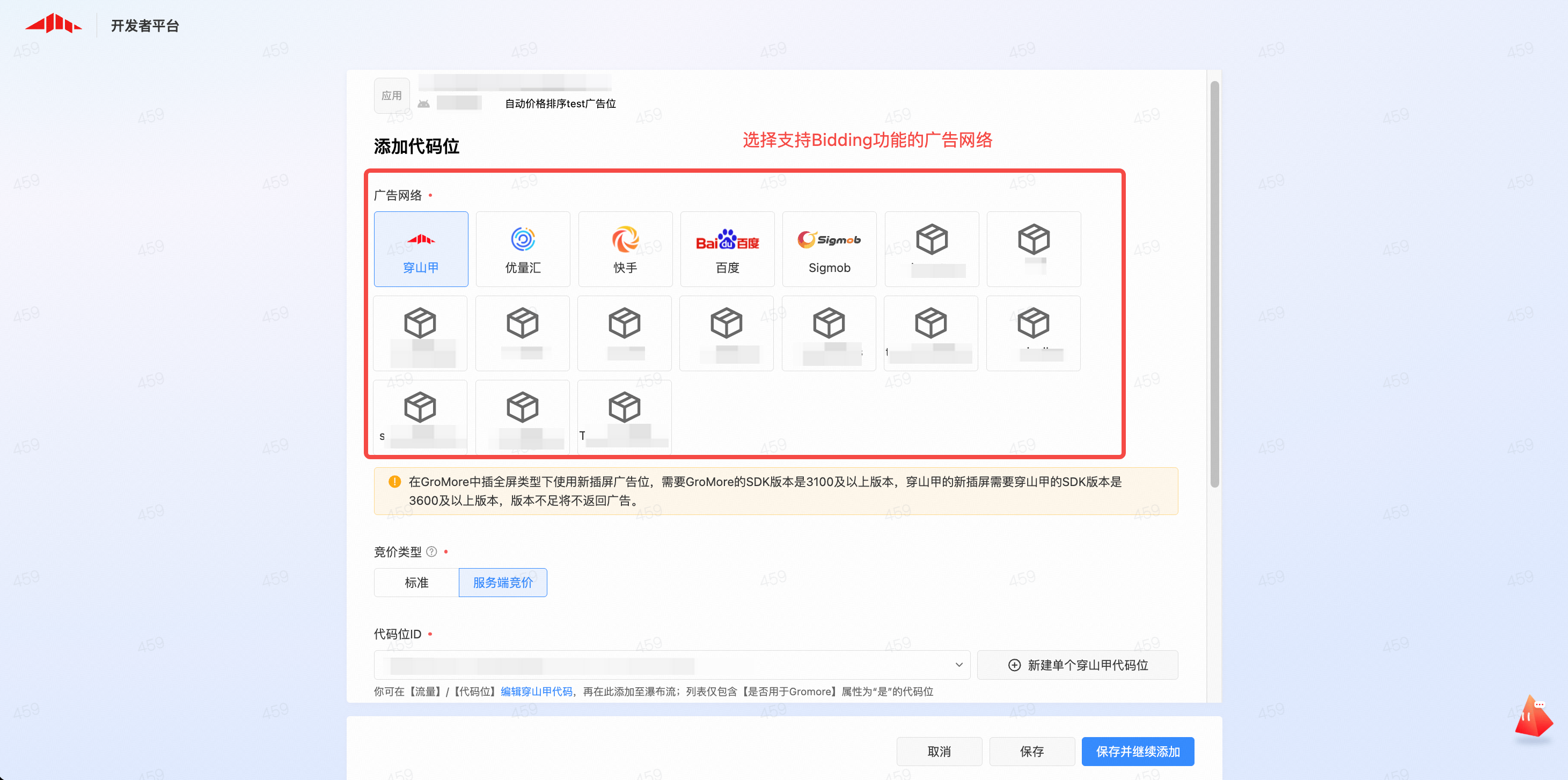Select the 穿山甲 ad network card
The width and height of the screenshot is (1568, 780).
421,249
